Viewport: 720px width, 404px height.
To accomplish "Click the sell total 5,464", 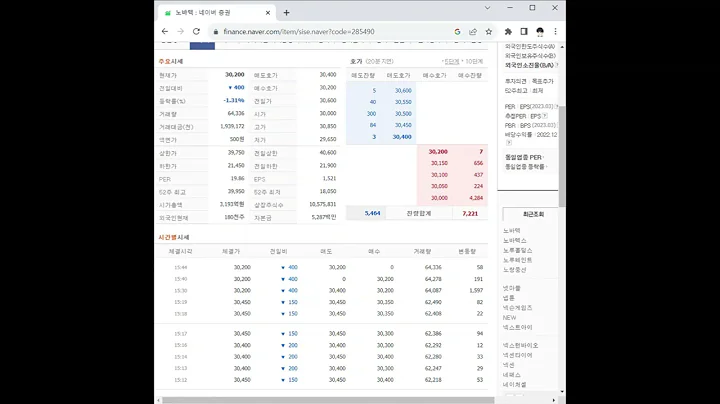I will 372,213.
